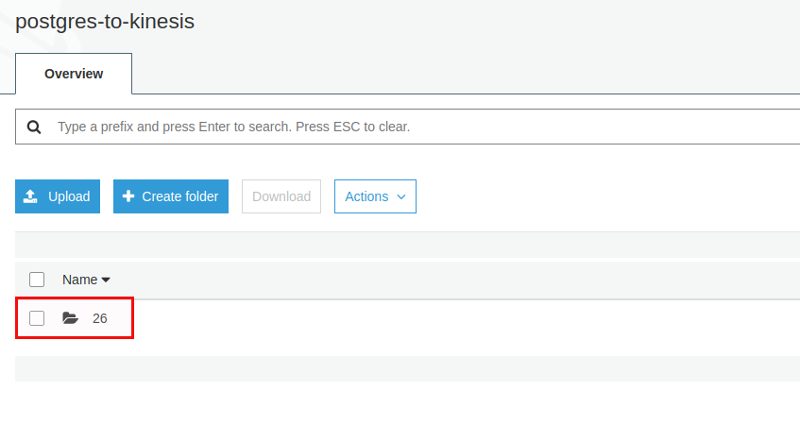Click the Create folder button
The width and height of the screenshot is (800, 425).
click(171, 196)
